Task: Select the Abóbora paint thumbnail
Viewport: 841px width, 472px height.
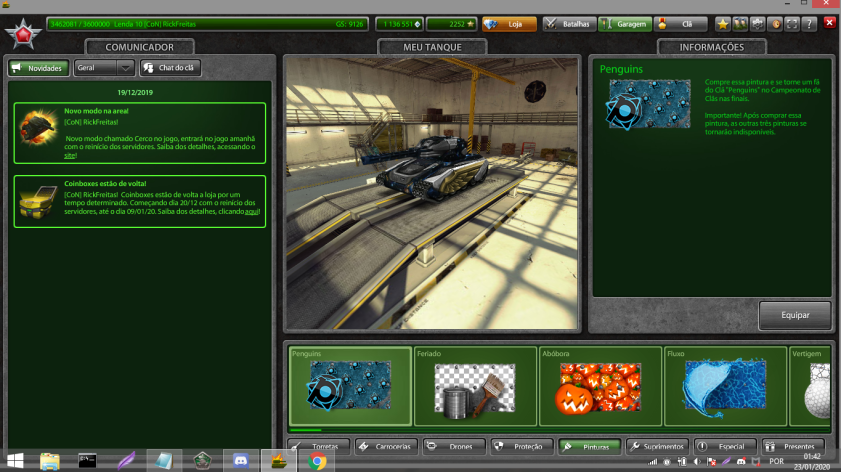Action: click(x=600, y=387)
